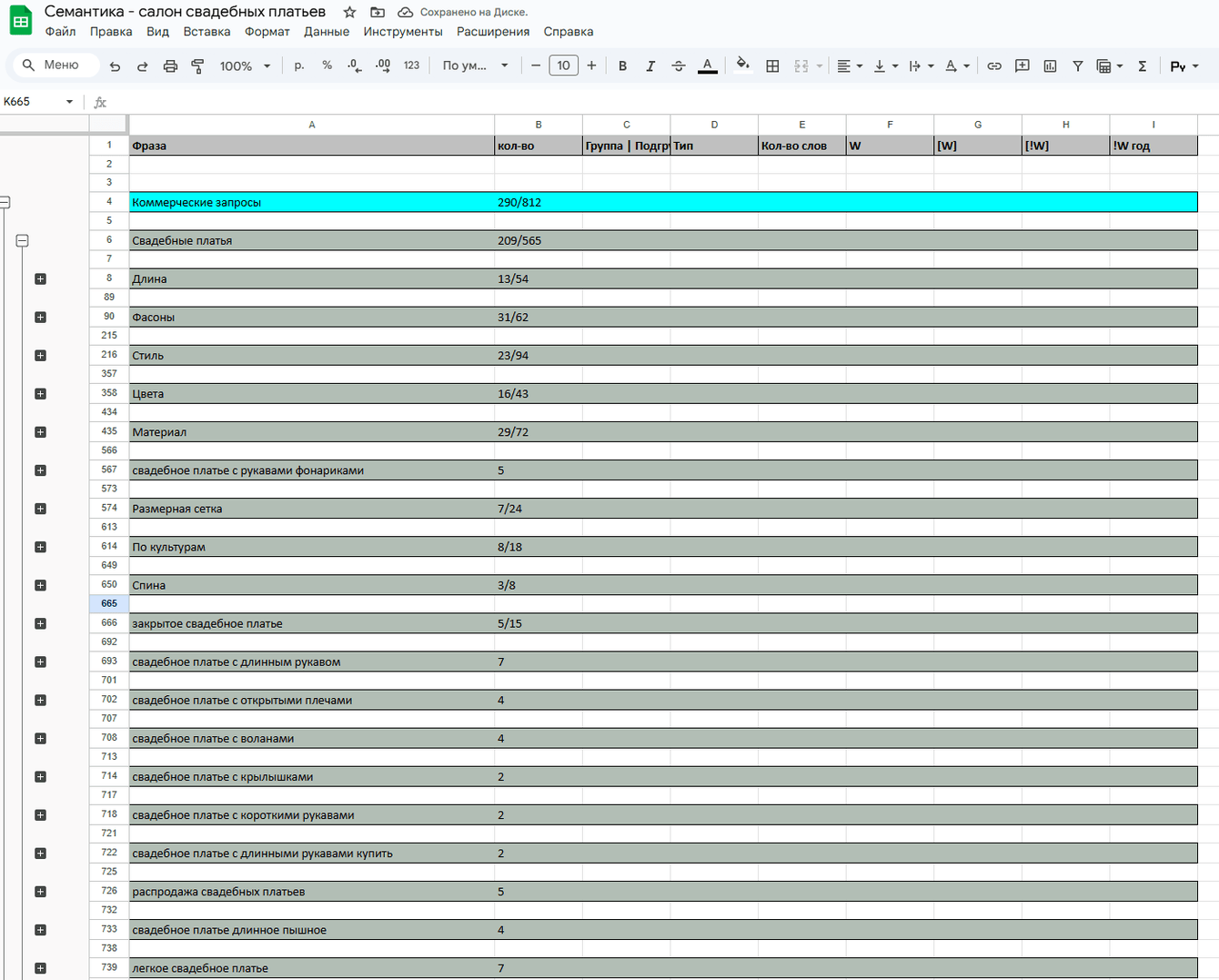Expand the Материал row group
The image size is (1219, 980).
[40, 431]
